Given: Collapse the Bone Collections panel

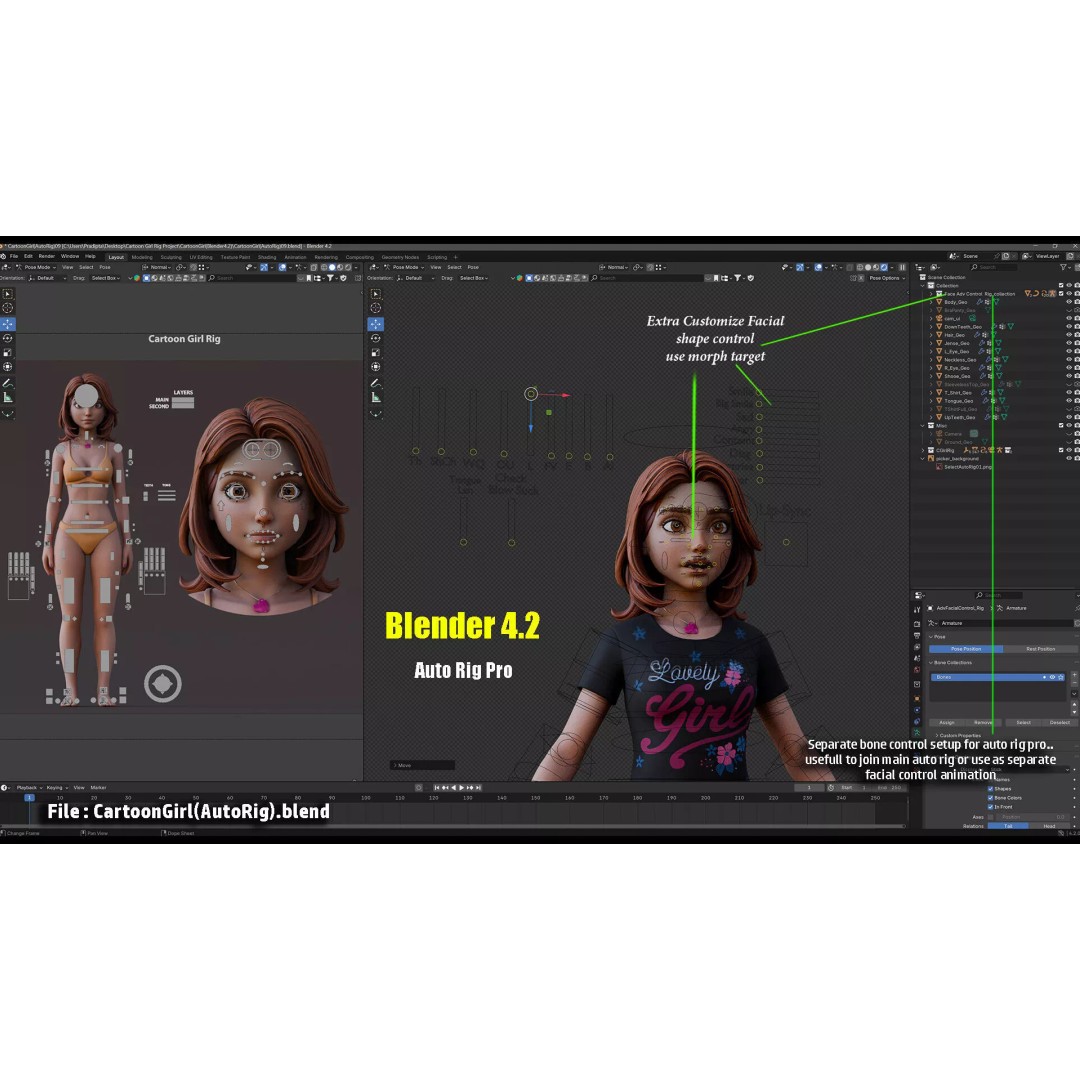Looking at the screenshot, I should [x=931, y=663].
